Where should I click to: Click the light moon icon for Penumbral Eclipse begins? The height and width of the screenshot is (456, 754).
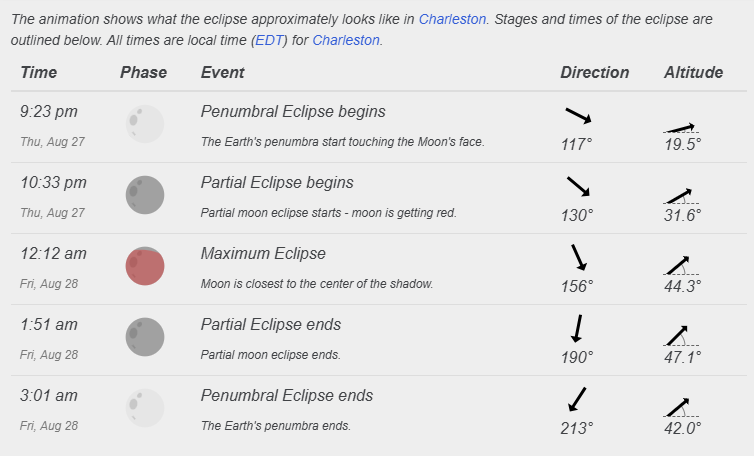click(x=145, y=124)
